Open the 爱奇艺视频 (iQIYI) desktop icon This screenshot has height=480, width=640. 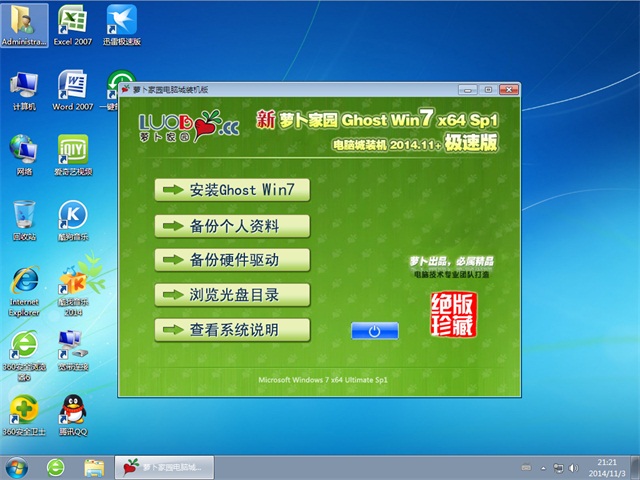pyautogui.click(x=72, y=150)
